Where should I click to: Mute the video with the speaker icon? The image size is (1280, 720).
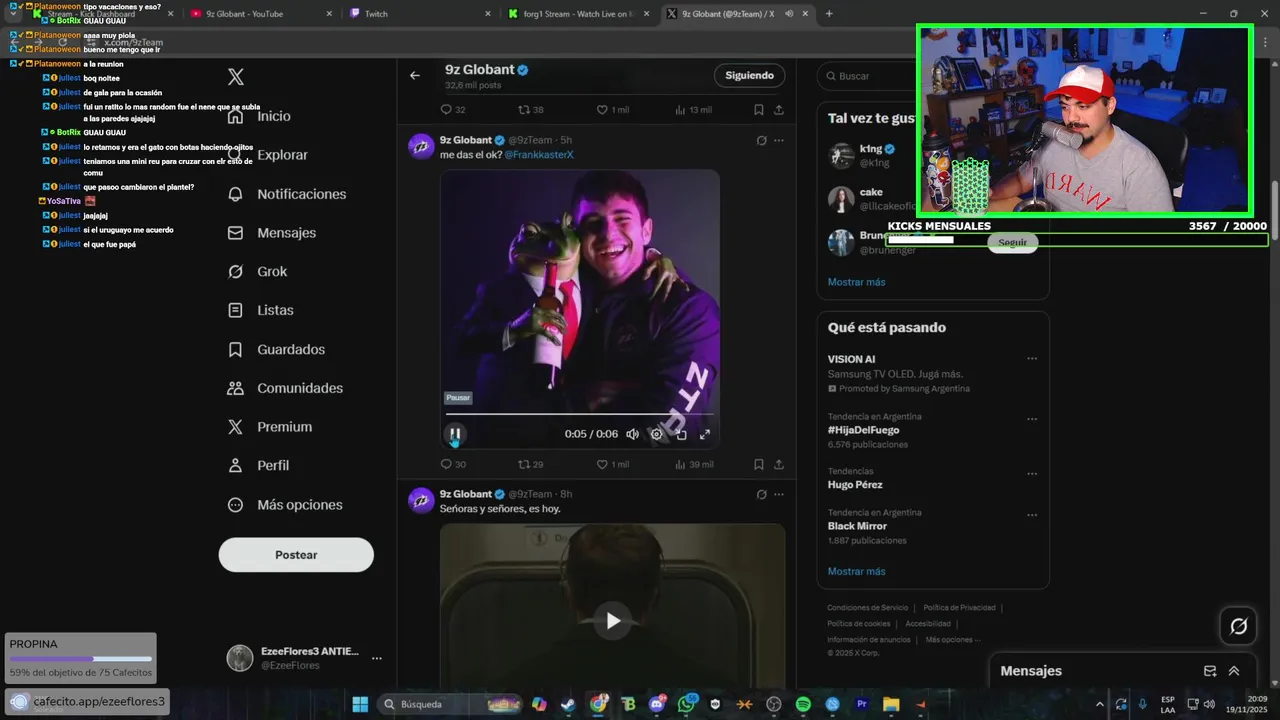point(632,434)
